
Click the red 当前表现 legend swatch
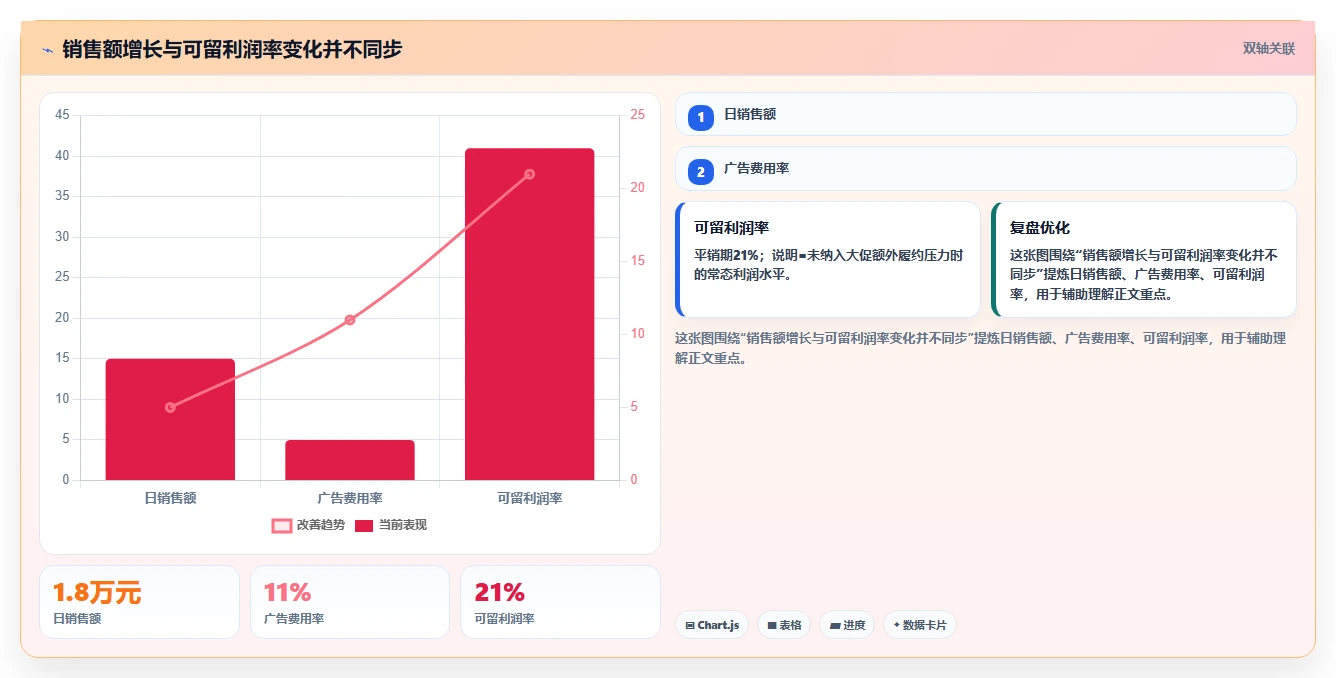pyautogui.click(x=364, y=525)
